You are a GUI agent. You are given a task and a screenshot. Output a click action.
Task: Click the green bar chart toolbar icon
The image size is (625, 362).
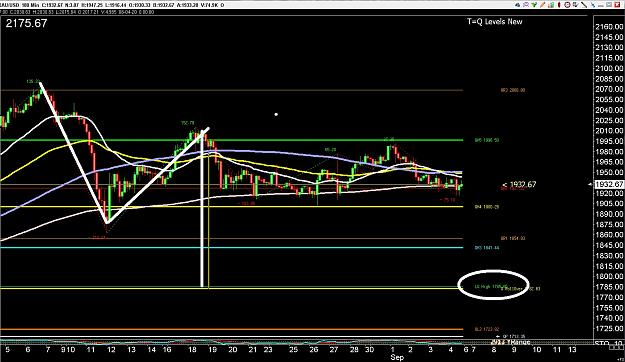pos(551,5)
